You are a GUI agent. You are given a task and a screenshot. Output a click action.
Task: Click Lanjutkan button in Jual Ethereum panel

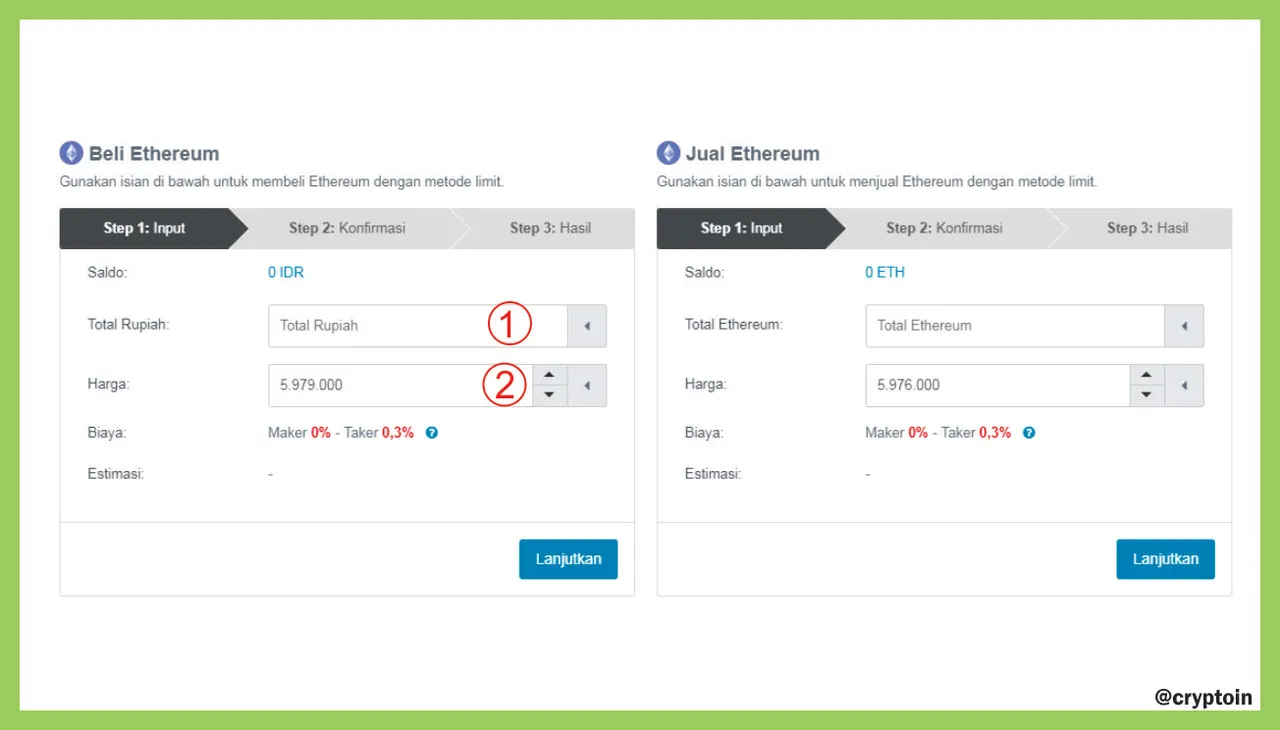[1165, 559]
